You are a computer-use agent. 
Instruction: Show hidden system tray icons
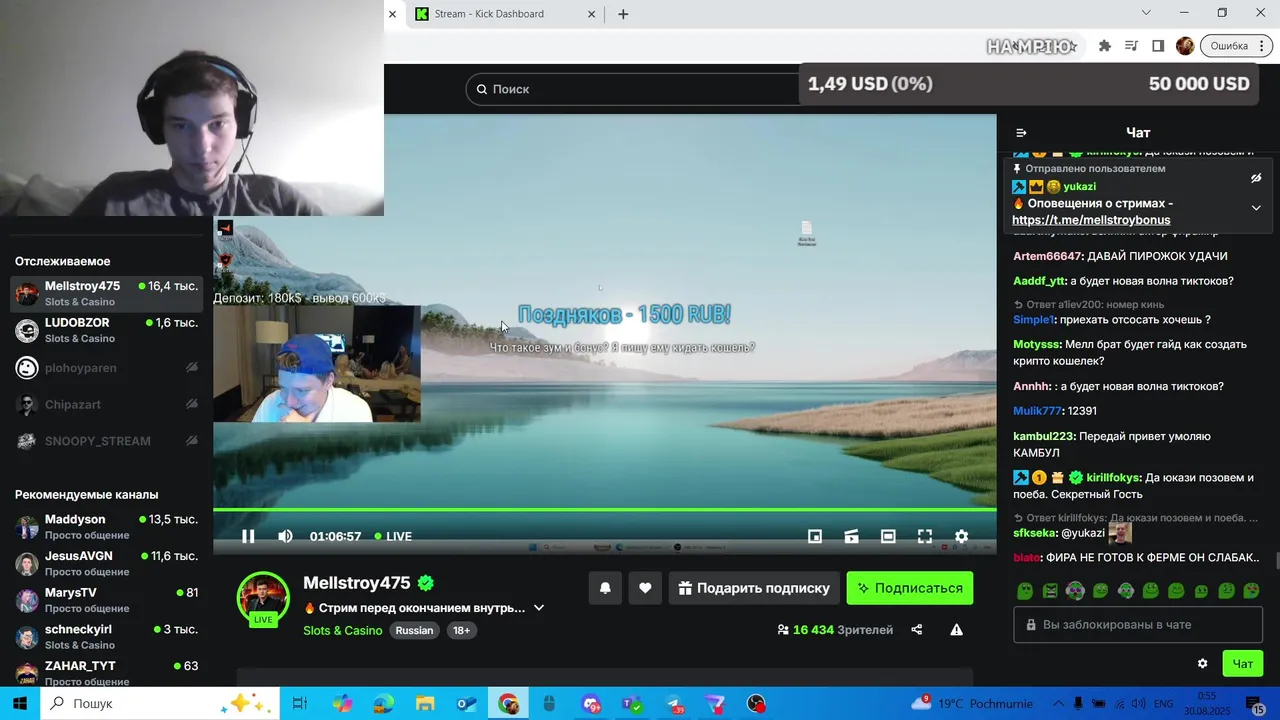pos(1058,704)
